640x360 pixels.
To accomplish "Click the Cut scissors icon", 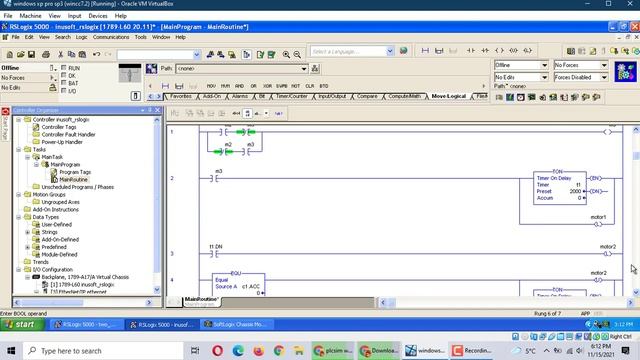I will pos(60,54).
